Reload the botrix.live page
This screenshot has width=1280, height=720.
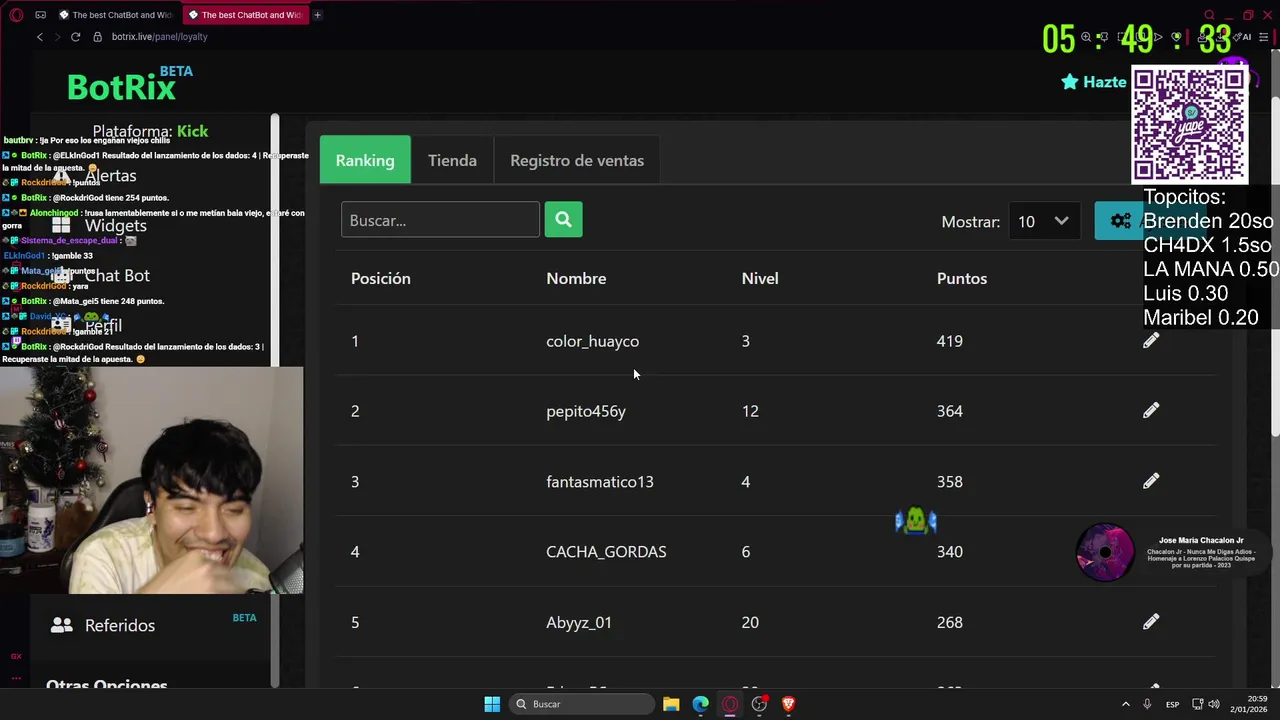click(x=75, y=37)
